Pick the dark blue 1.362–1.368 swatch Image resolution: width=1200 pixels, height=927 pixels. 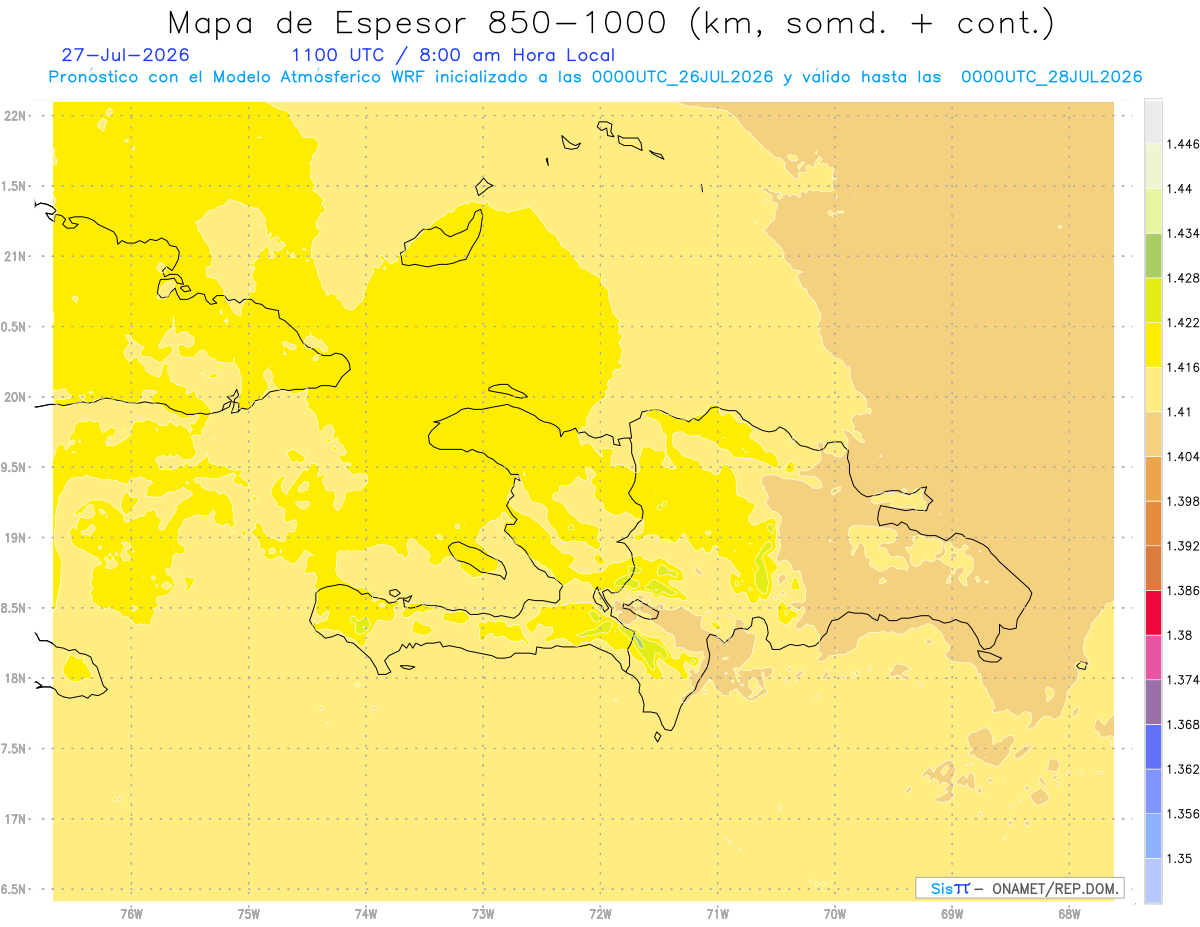[1153, 746]
